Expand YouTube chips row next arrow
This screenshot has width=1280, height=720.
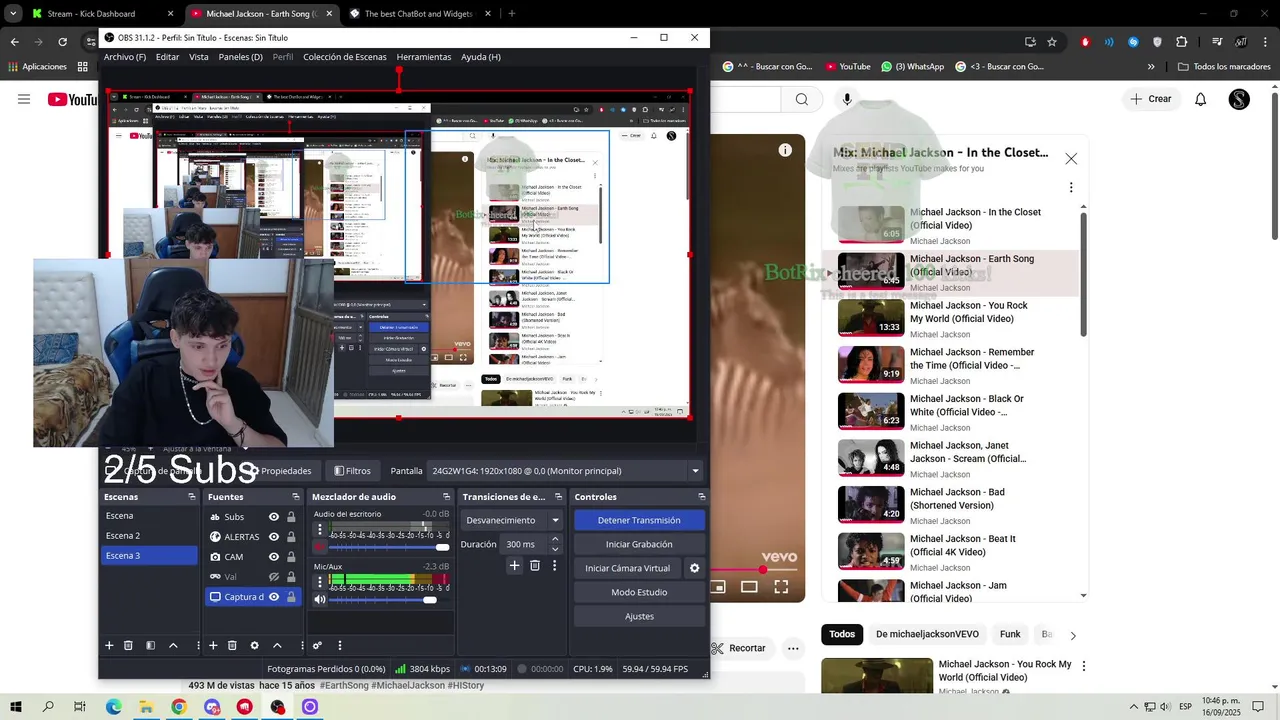point(1073,635)
